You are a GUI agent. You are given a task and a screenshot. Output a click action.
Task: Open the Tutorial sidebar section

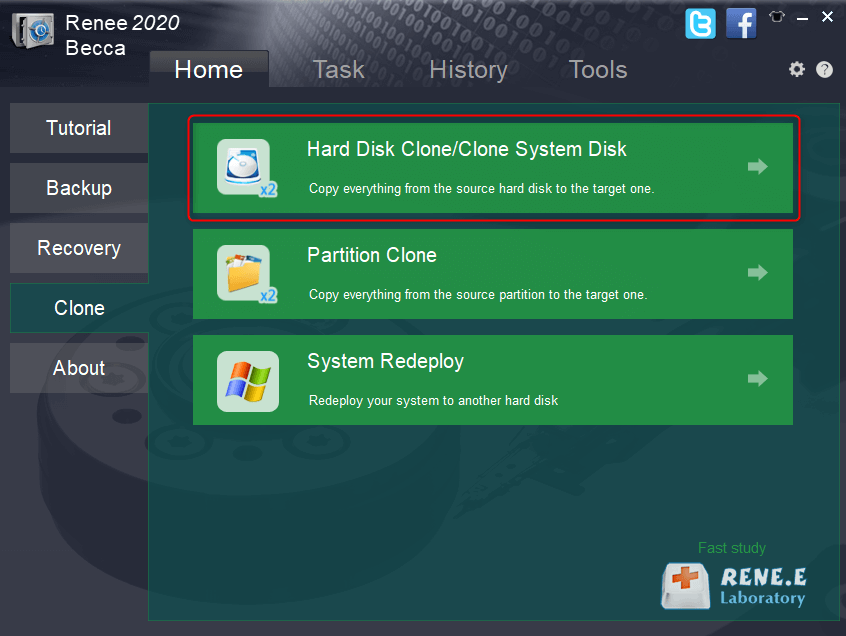pos(79,128)
